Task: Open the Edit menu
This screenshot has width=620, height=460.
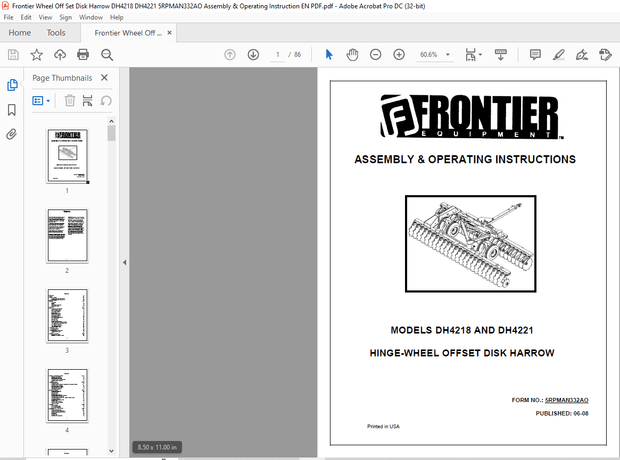Action: click(26, 17)
